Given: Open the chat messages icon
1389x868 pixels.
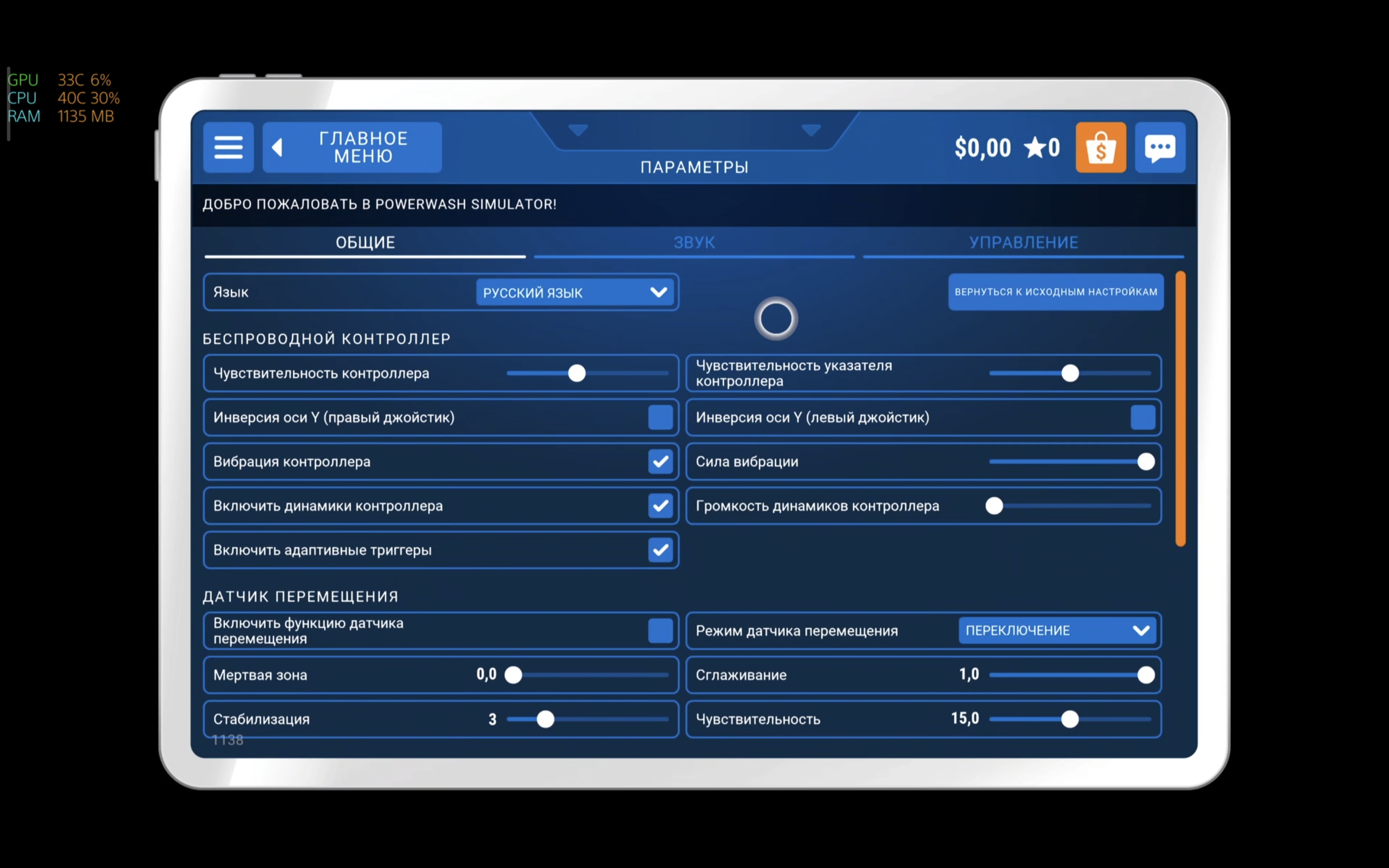Looking at the screenshot, I should pos(1160,148).
